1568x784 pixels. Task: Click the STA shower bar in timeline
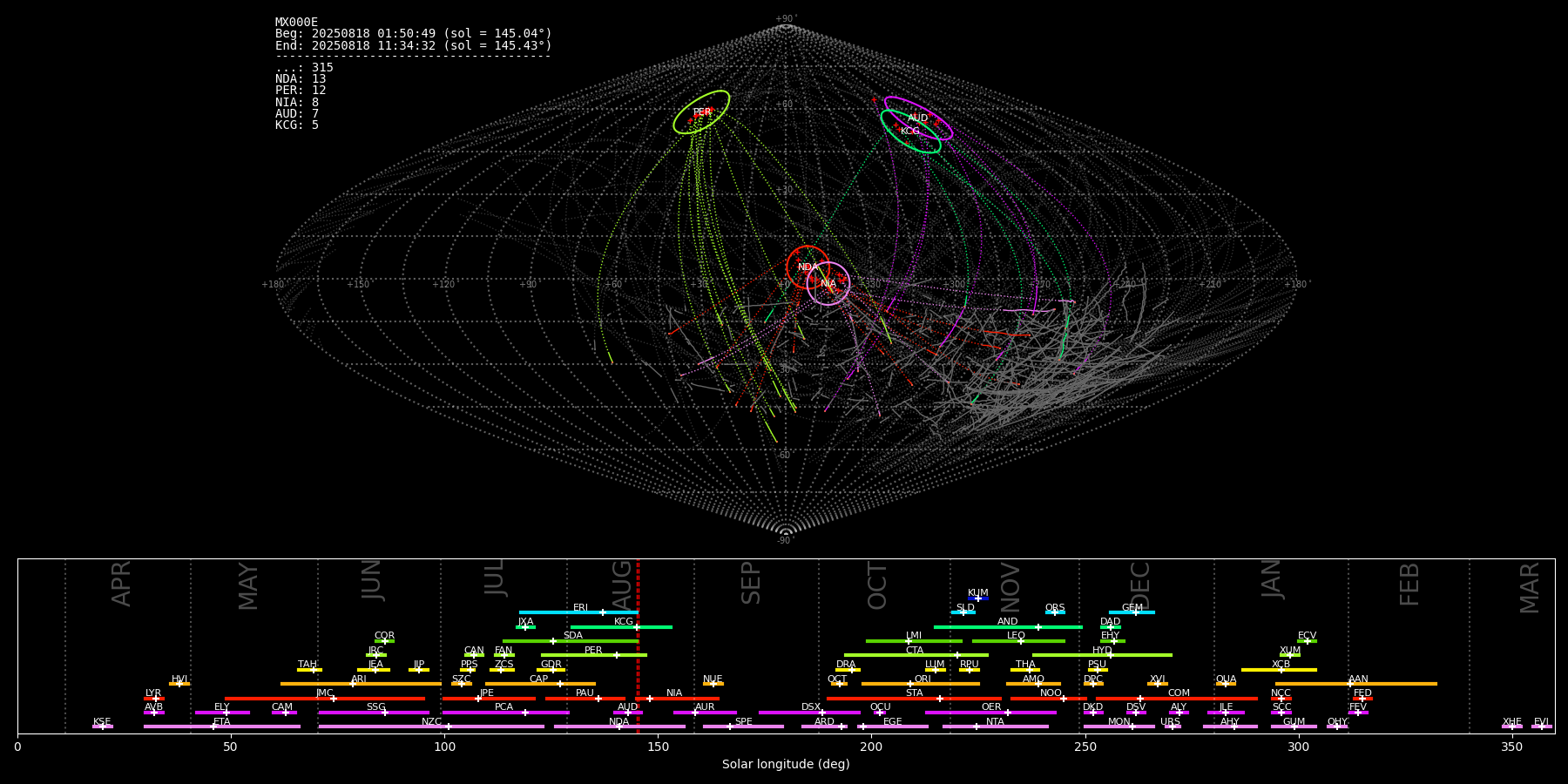[x=914, y=699]
